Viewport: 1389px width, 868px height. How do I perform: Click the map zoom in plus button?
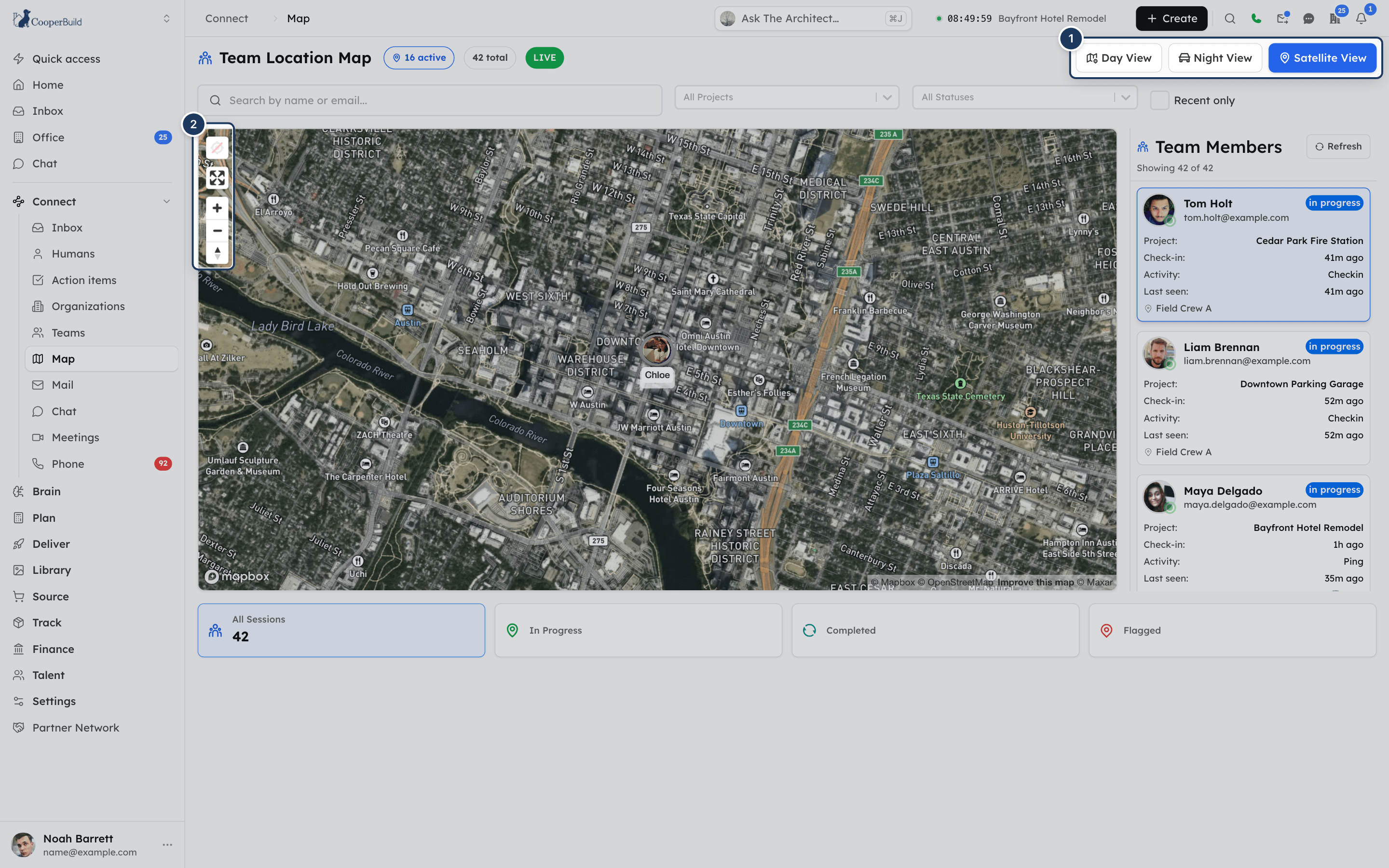coord(217,208)
